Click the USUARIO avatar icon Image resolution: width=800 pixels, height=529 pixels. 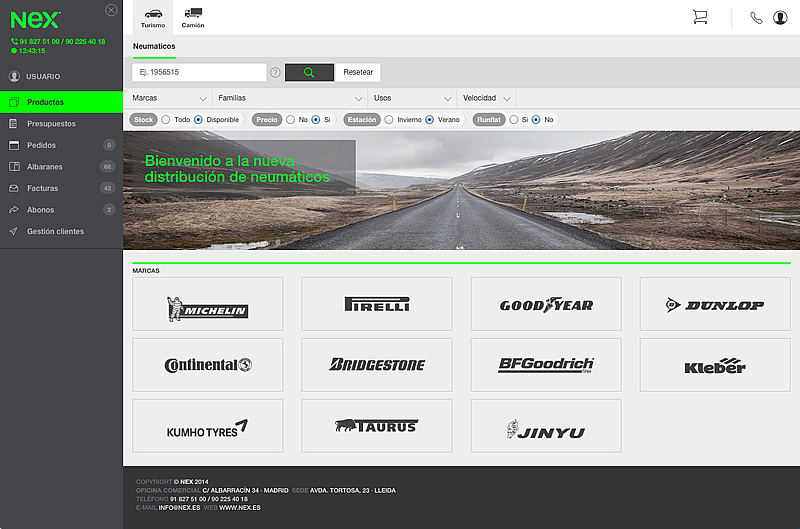14,77
